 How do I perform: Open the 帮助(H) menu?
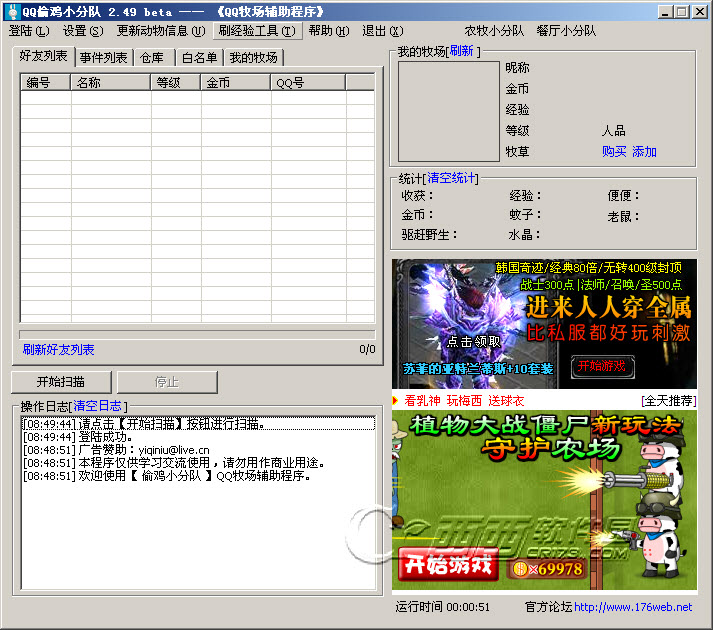pos(329,31)
